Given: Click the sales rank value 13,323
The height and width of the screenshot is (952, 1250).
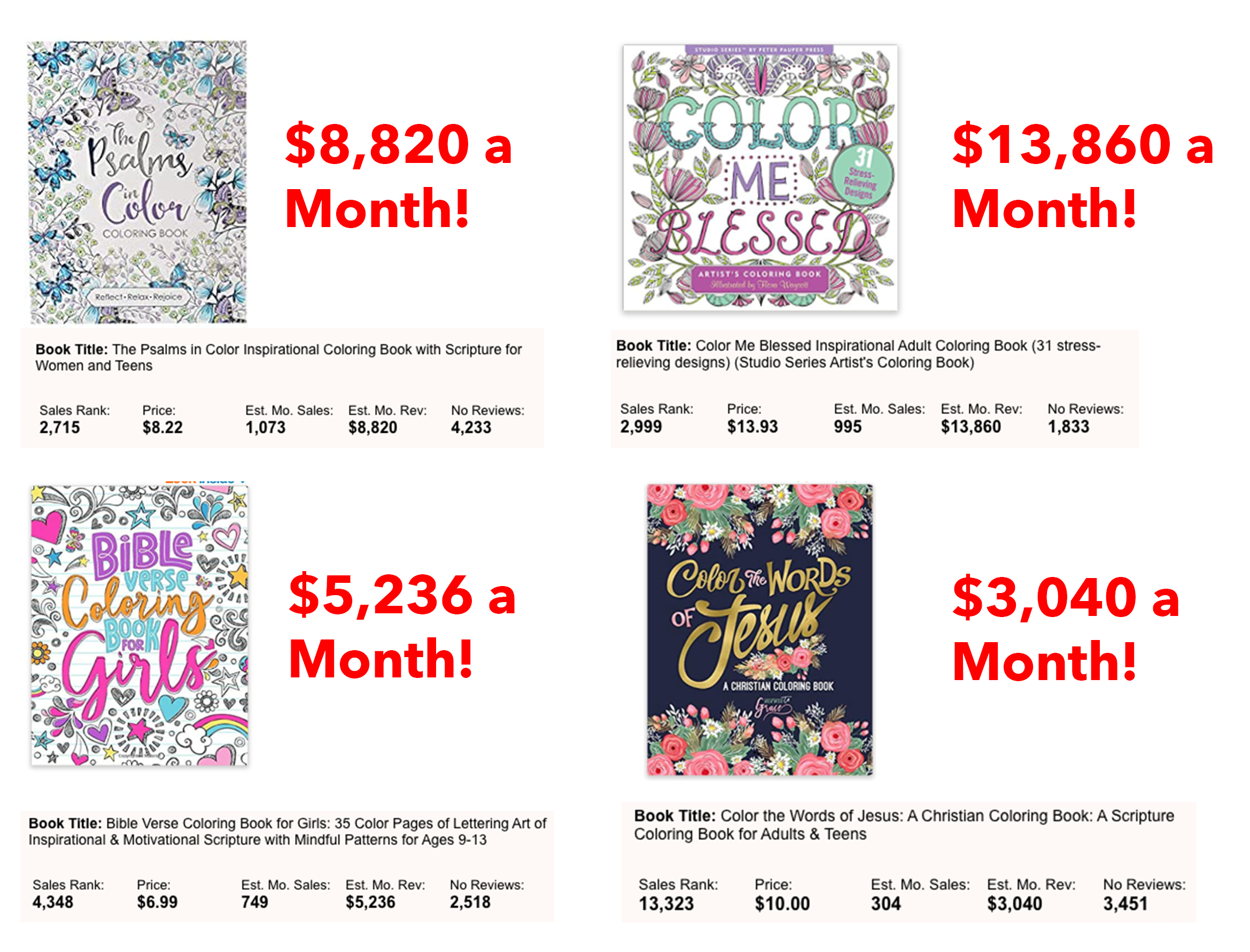Looking at the screenshot, I should [x=665, y=903].
